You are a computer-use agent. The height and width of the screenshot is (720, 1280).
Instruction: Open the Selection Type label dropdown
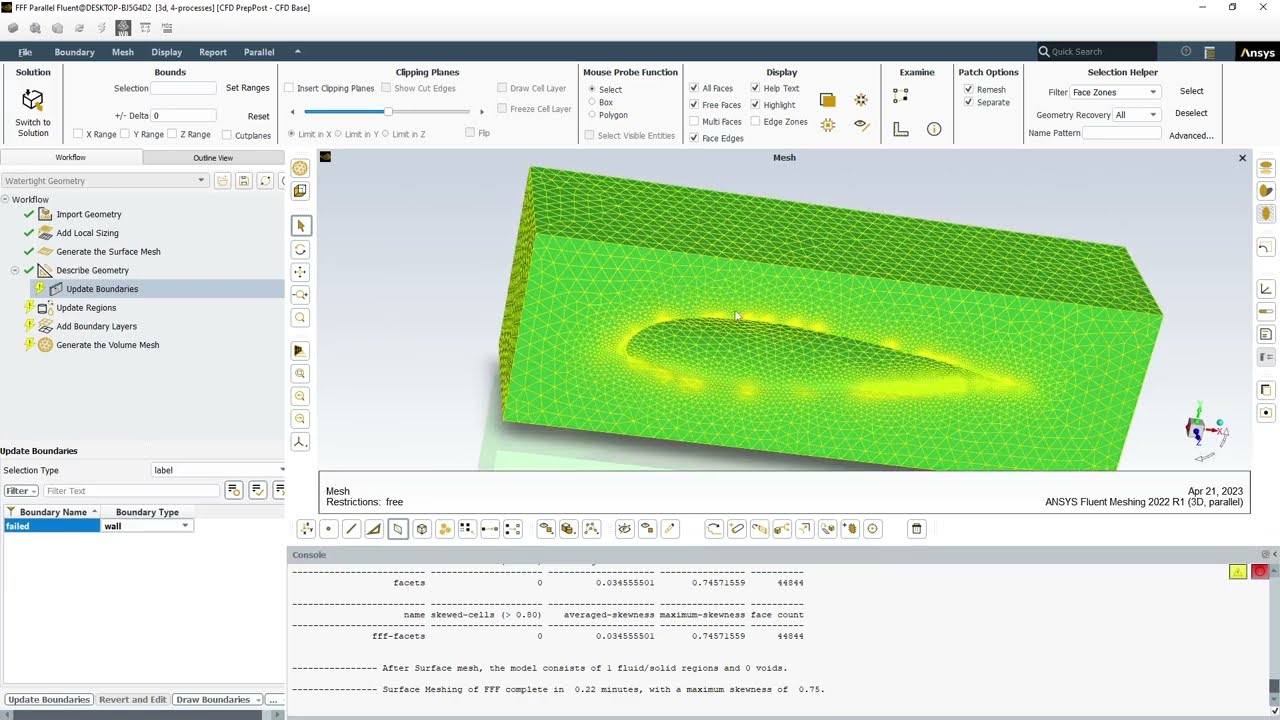pyautogui.click(x=217, y=470)
